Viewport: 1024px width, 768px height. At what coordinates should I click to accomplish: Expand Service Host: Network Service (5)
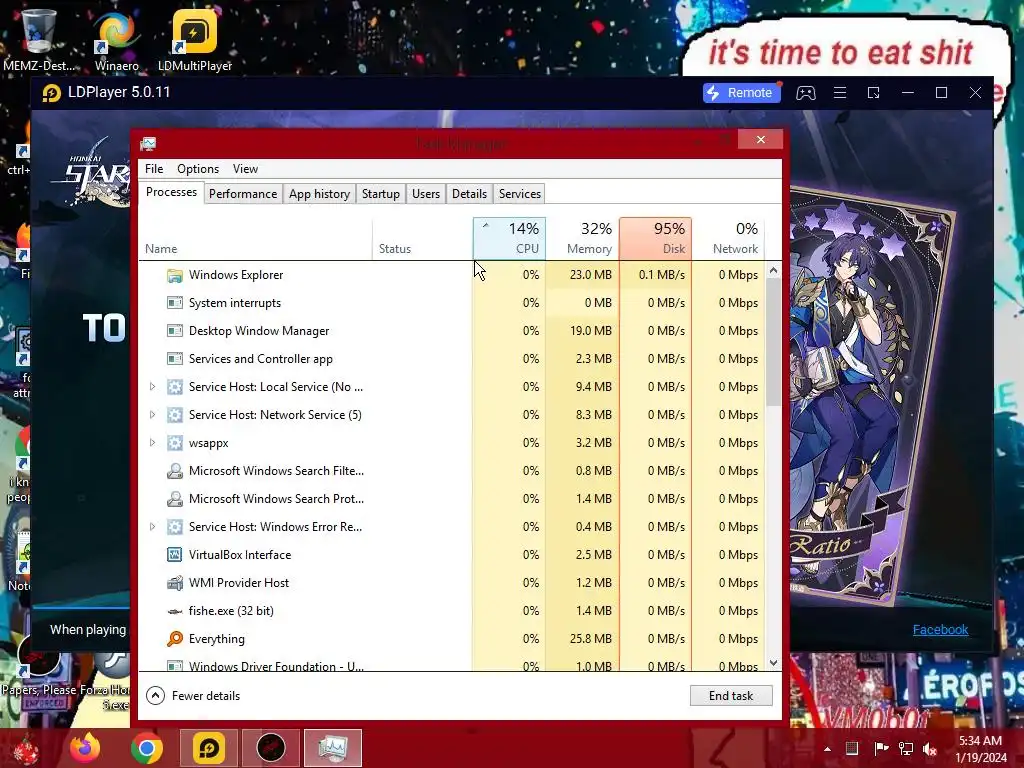[152, 415]
